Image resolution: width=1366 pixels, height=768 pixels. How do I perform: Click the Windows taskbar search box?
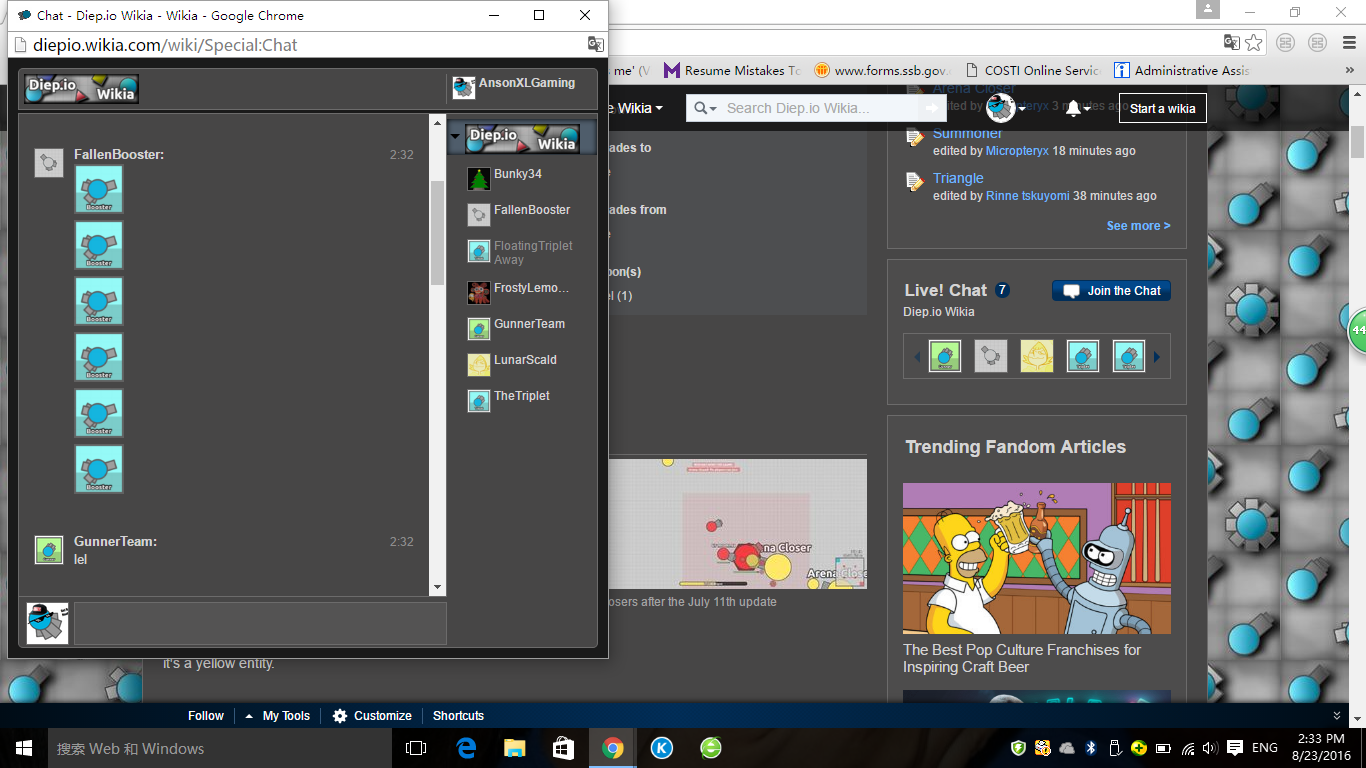click(x=219, y=748)
